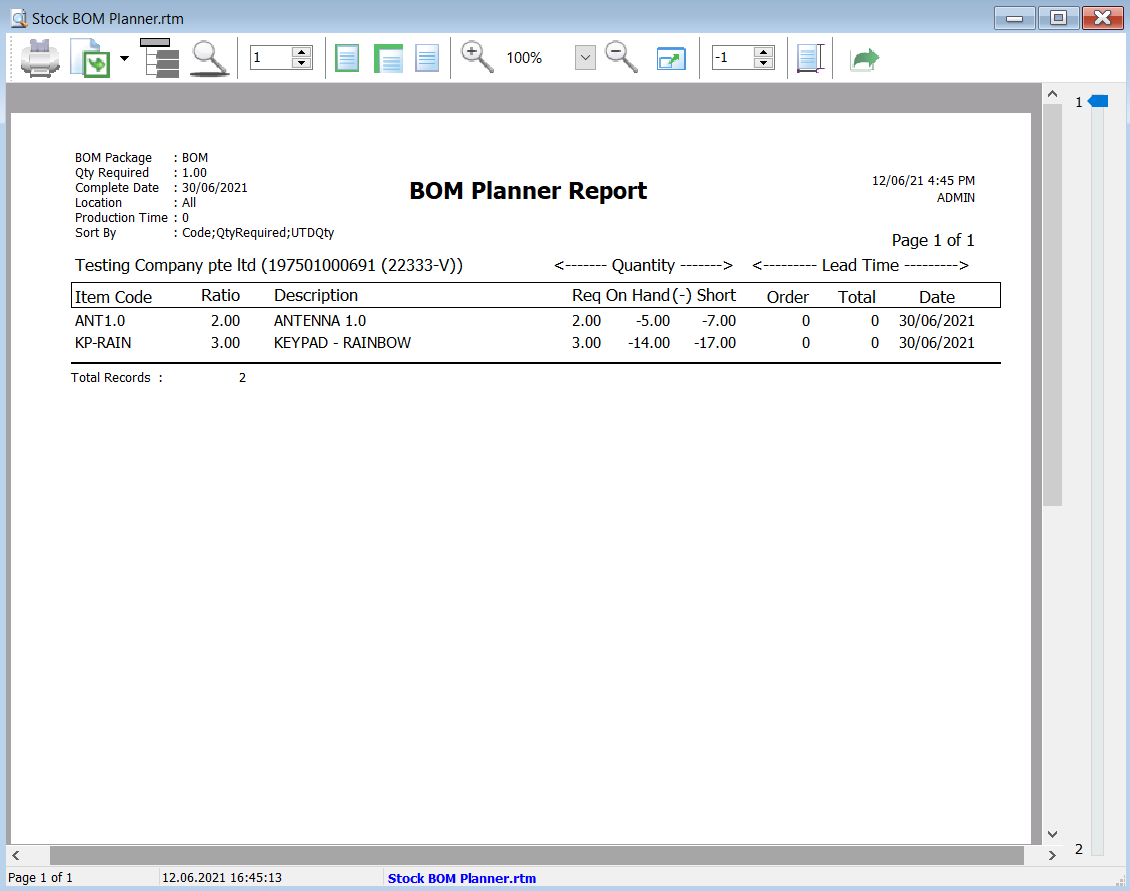
Task: Open the Stock BOM Planner.rtm status bar link
Action: (461, 878)
